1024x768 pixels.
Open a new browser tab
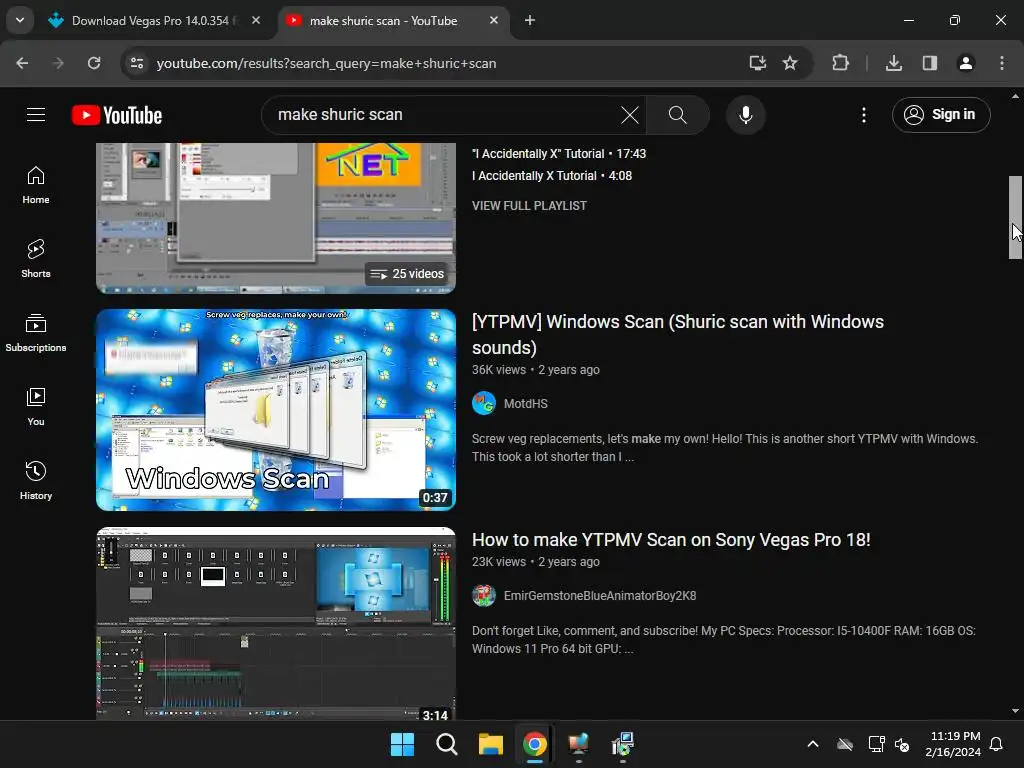tap(530, 21)
